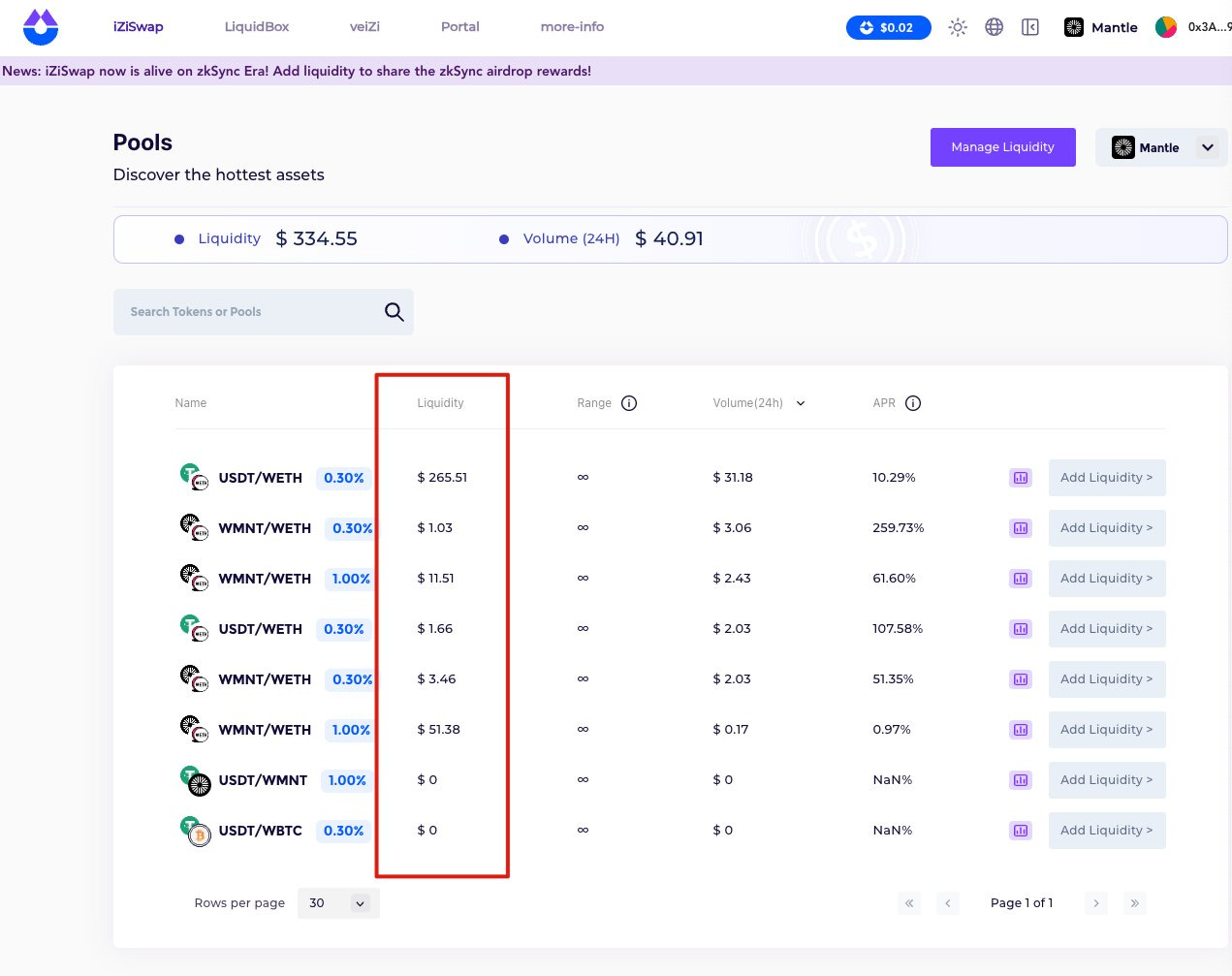Open the LiquidBox nav tab
The width and height of the screenshot is (1232, 976).
257,27
